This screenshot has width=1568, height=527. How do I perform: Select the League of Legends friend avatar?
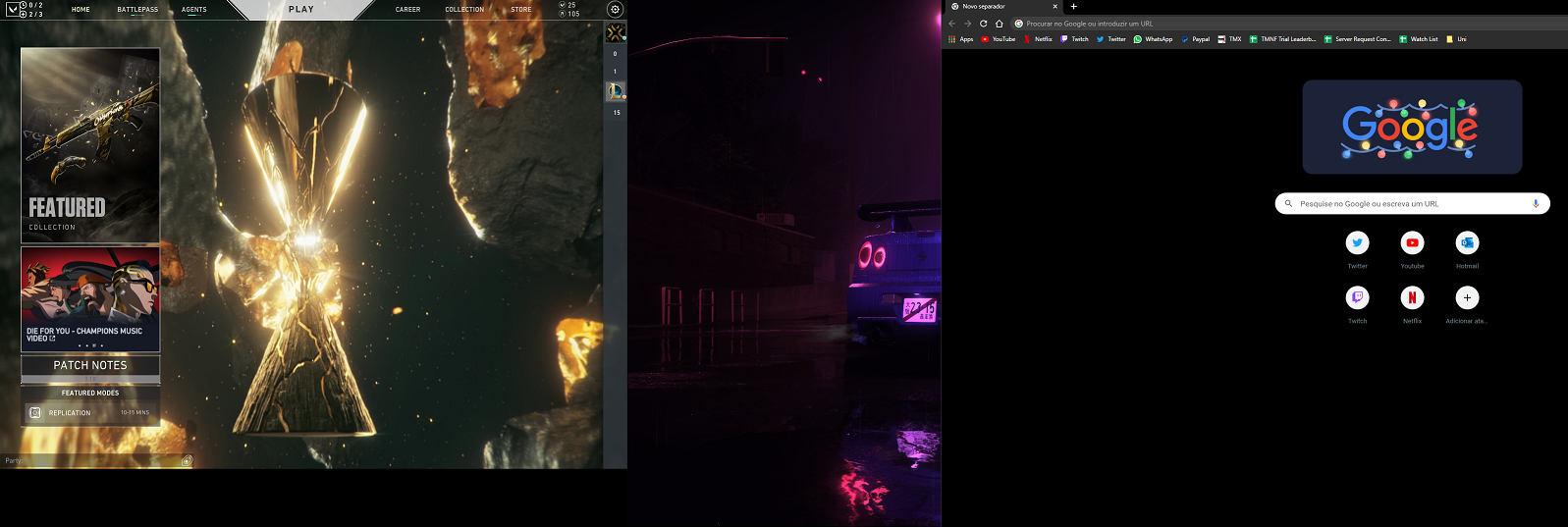click(x=616, y=91)
